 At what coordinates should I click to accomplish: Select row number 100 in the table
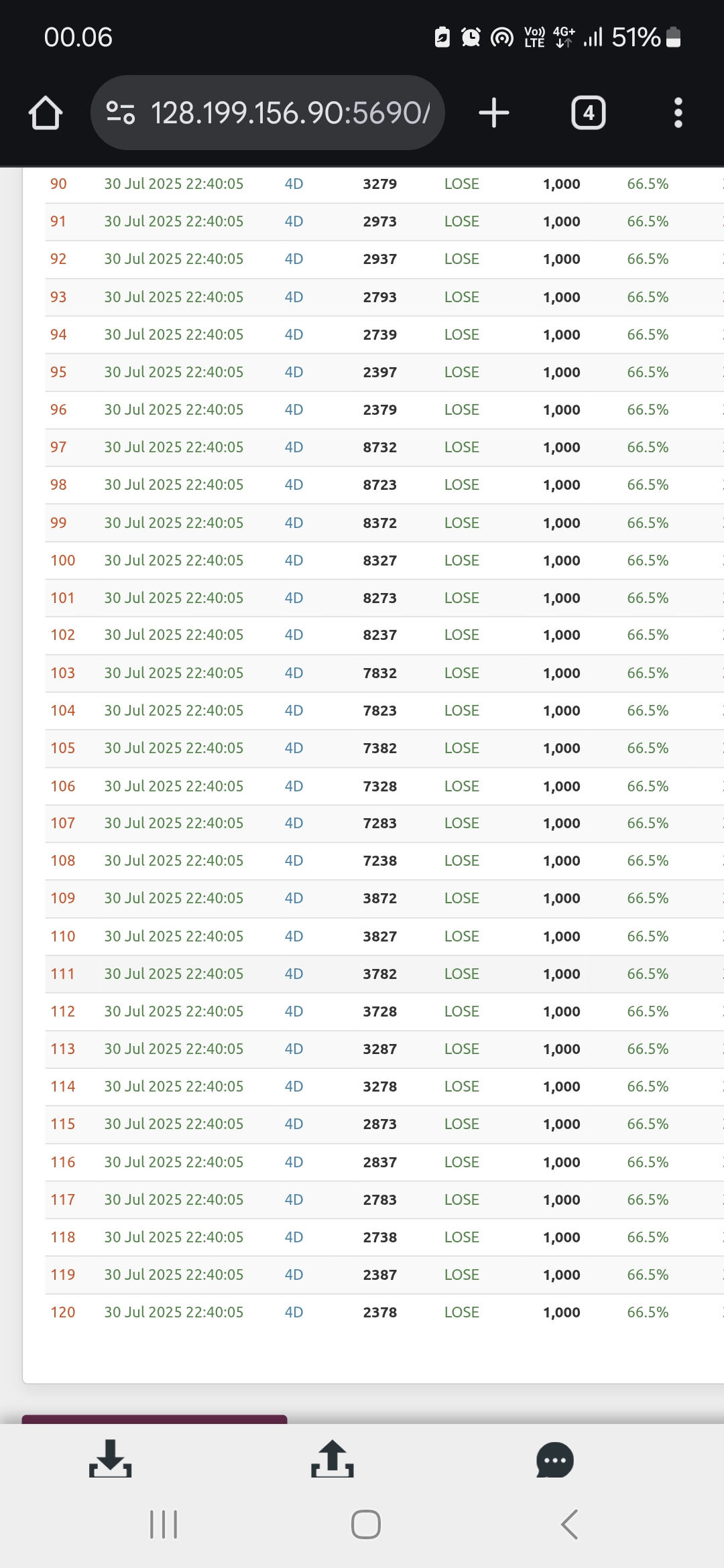point(63,560)
